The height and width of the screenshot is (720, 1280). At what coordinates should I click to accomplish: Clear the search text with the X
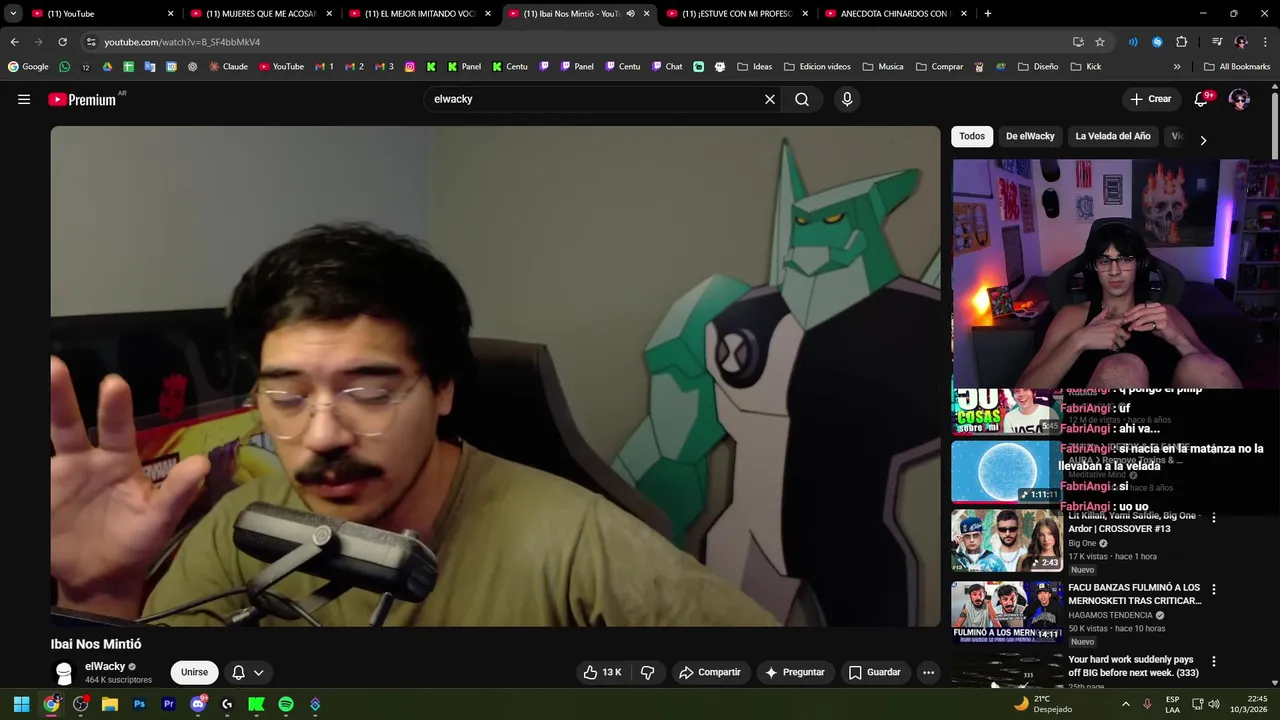(x=770, y=99)
